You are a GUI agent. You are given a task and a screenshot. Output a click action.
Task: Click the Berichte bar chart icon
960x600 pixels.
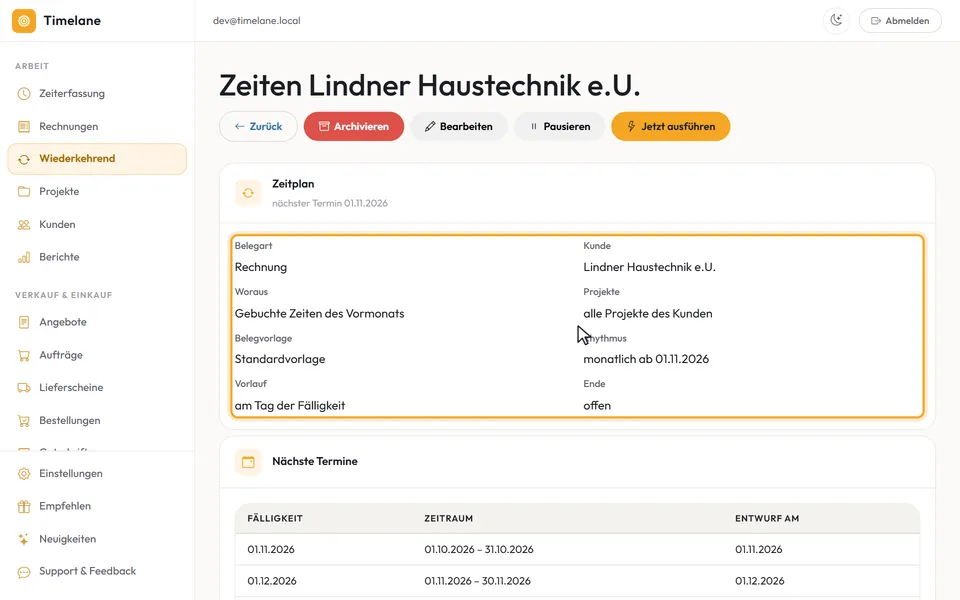point(24,257)
